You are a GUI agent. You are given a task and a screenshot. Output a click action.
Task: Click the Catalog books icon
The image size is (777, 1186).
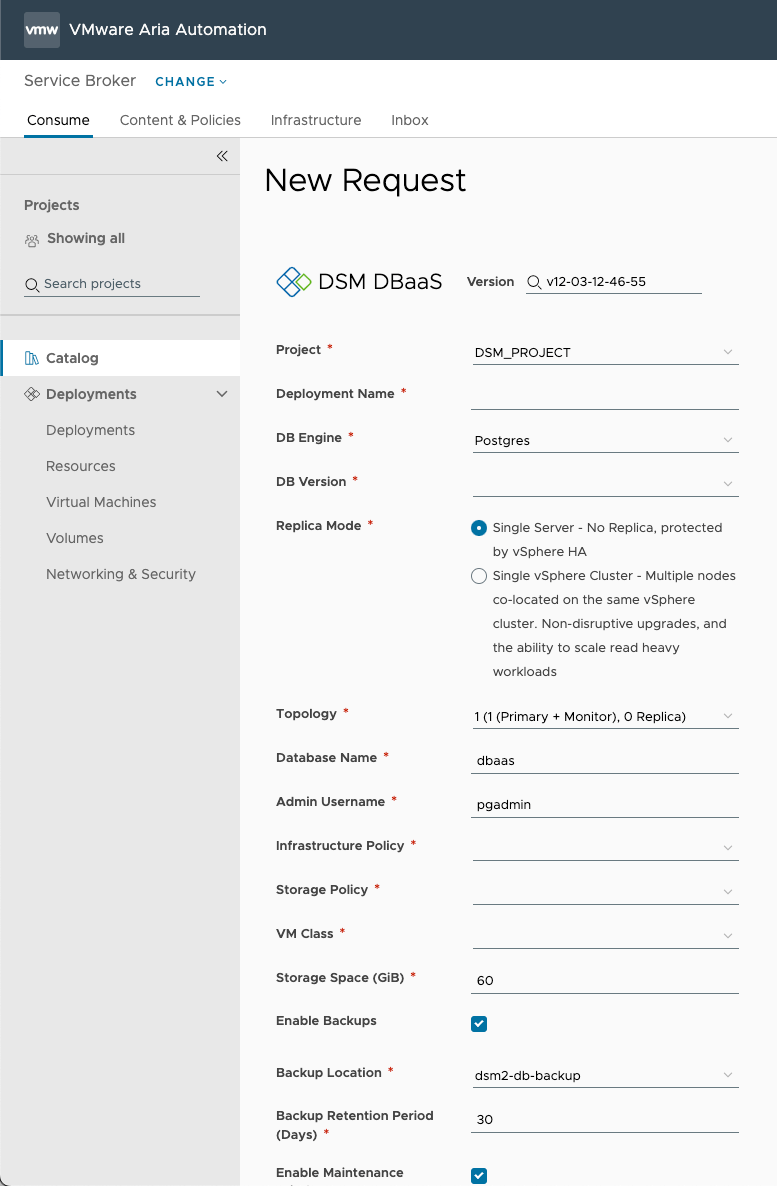32,358
